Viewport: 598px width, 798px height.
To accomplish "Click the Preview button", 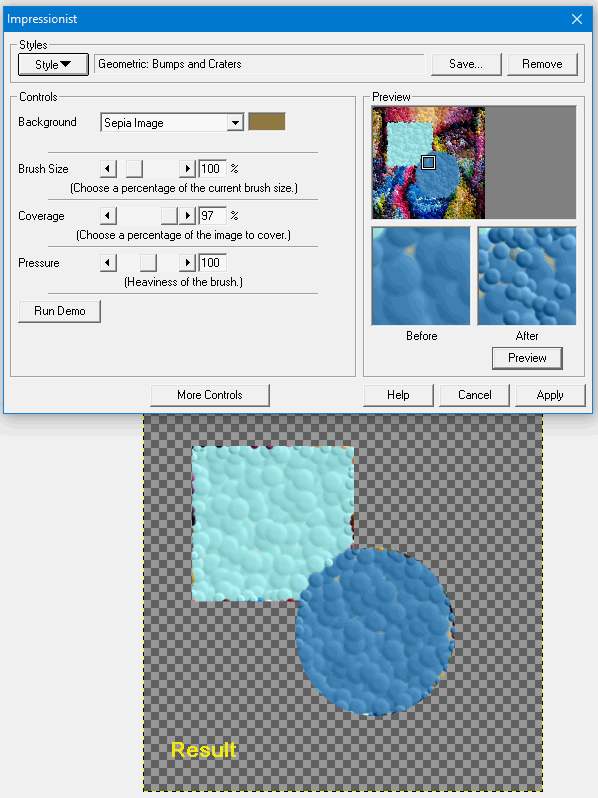I will (527, 358).
